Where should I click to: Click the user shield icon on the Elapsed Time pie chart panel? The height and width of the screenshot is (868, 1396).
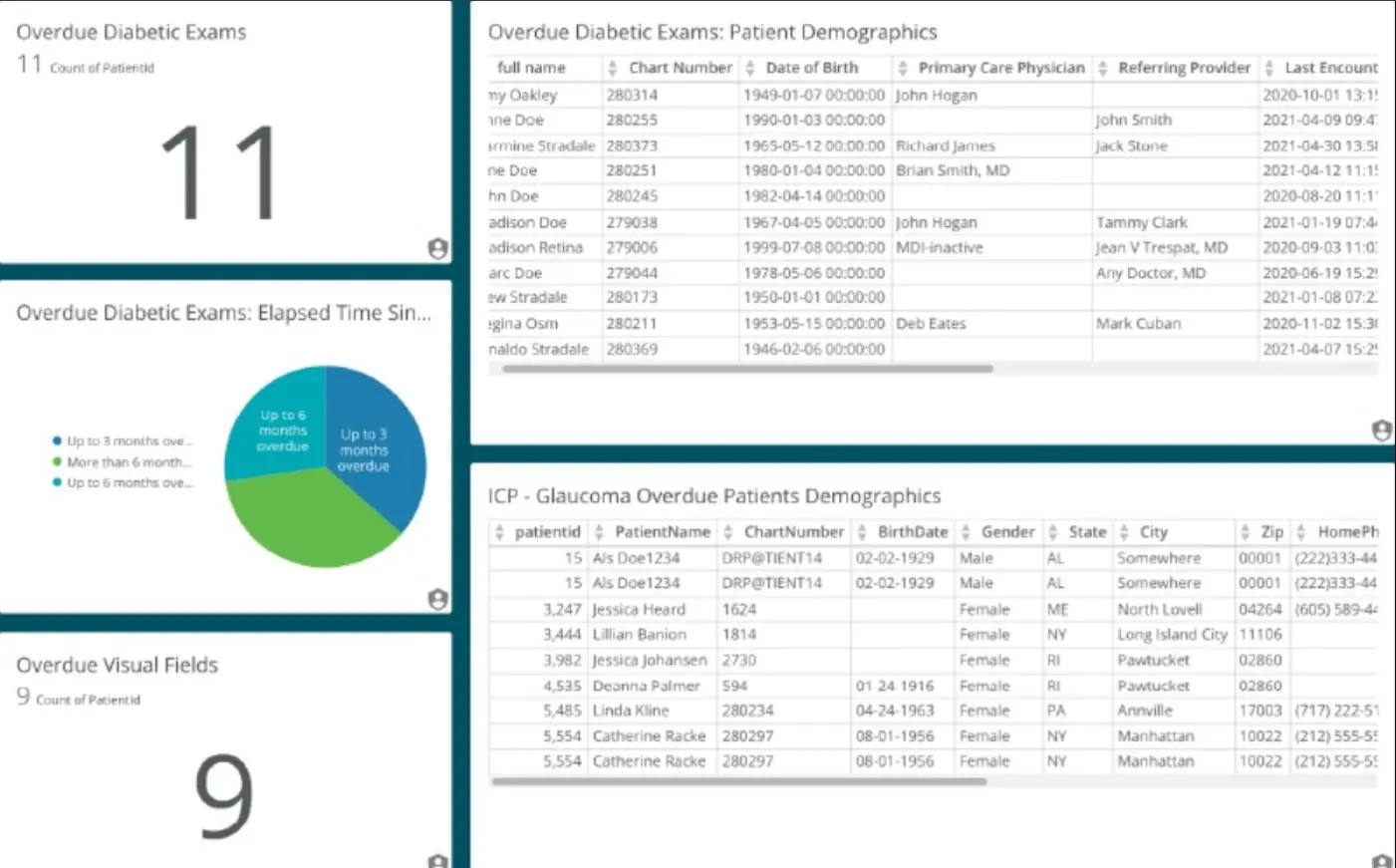click(x=437, y=599)
